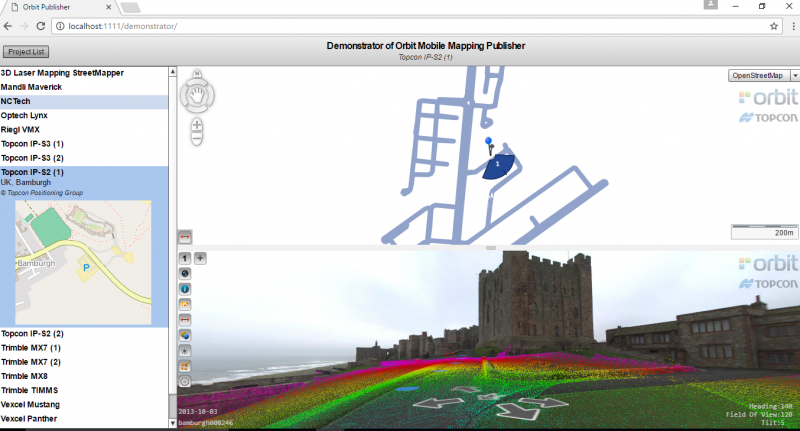Open the Chrome three-dot menu

click(x=793, y=26)
